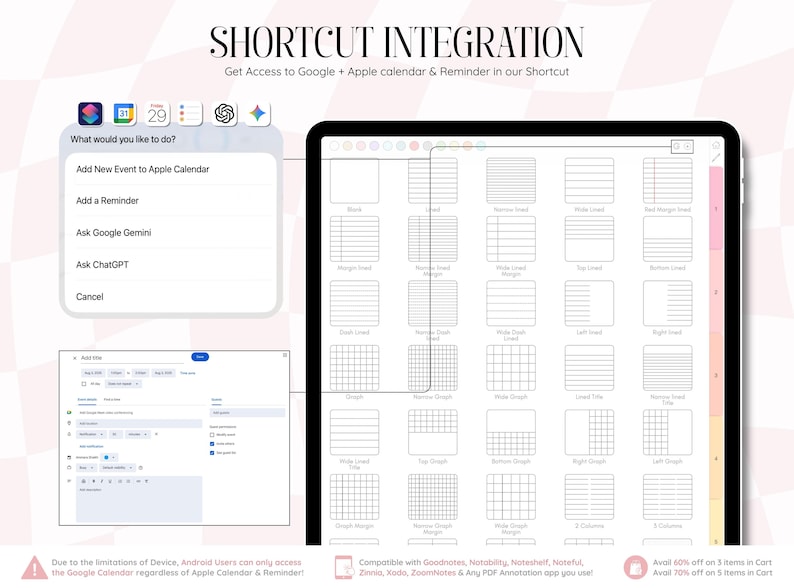Click the Add guests input field
The height and width of the screenshot is (588, 794).
click(248, 413)
